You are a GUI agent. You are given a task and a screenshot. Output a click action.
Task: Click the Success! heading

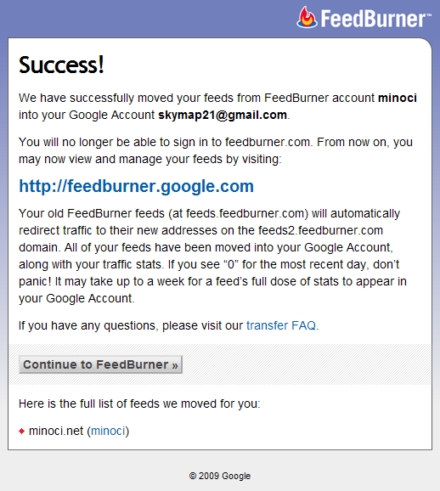point(61,65)
